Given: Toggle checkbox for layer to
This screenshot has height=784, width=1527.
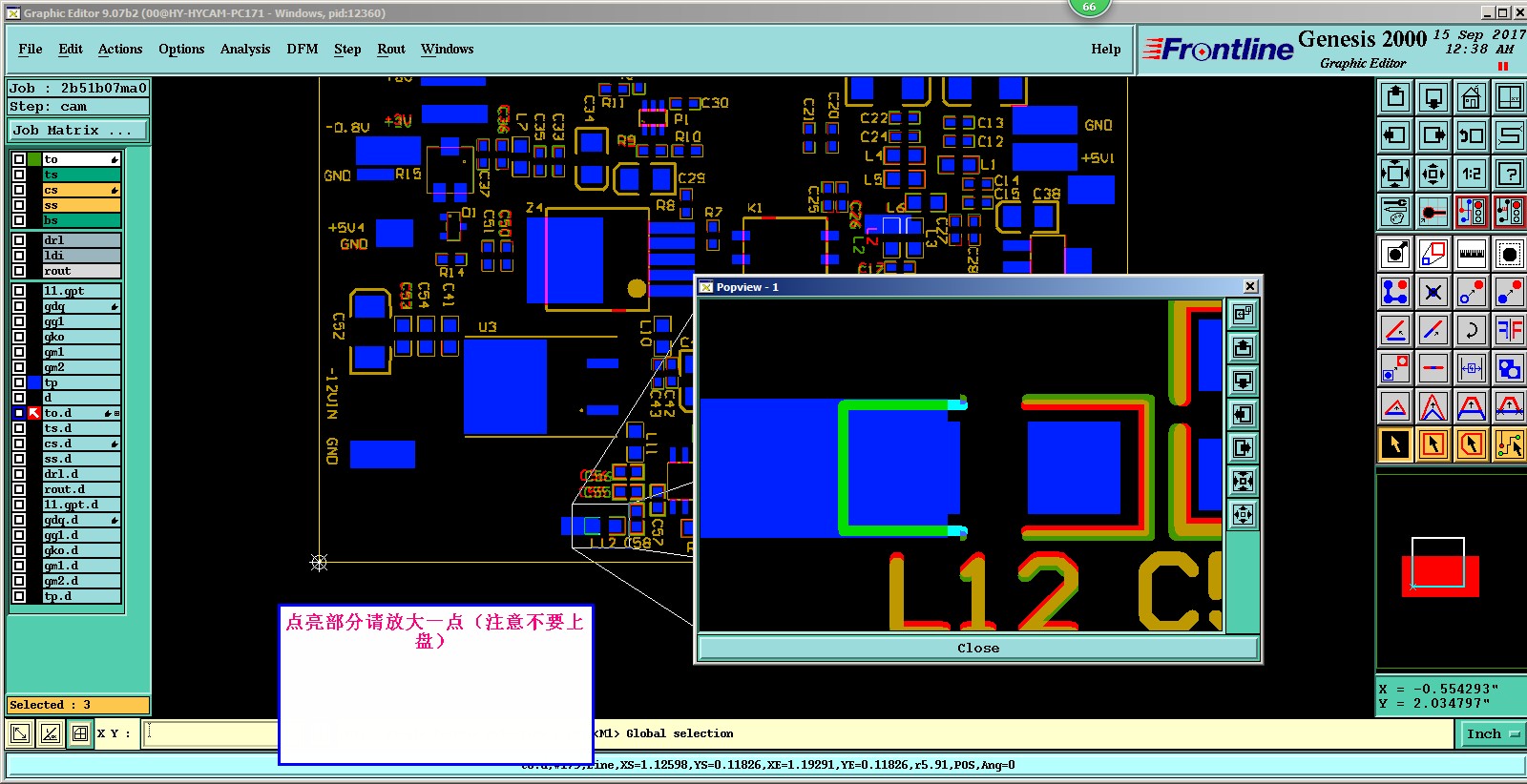Looking at the screenshot, I should (19, 159).
